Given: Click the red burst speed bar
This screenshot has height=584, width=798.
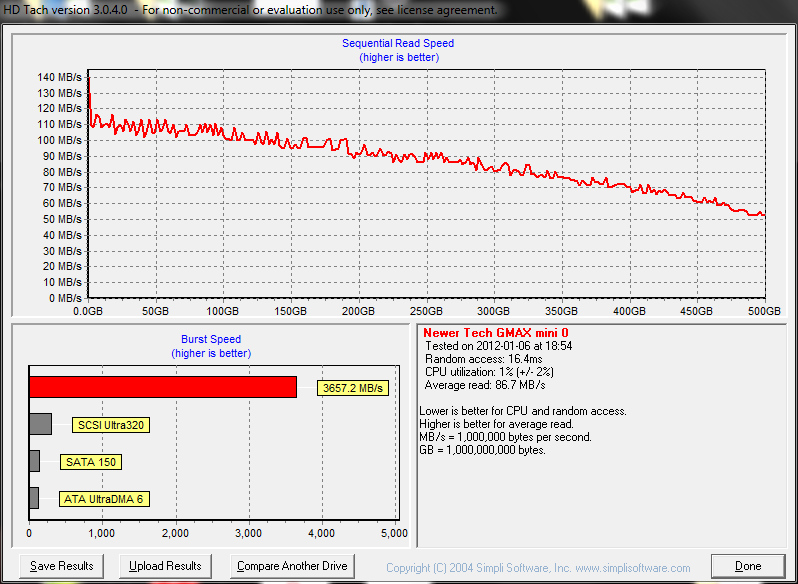Looking at the screenshot, I should click(162, 387).
